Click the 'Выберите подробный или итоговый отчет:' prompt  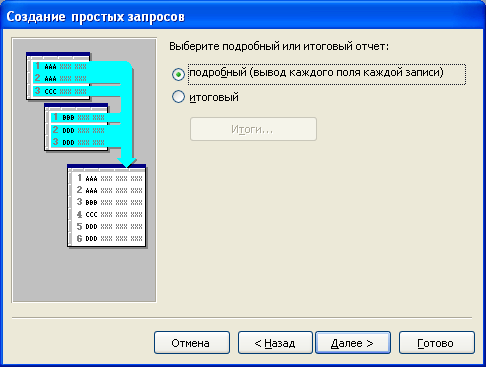[279, 46]
